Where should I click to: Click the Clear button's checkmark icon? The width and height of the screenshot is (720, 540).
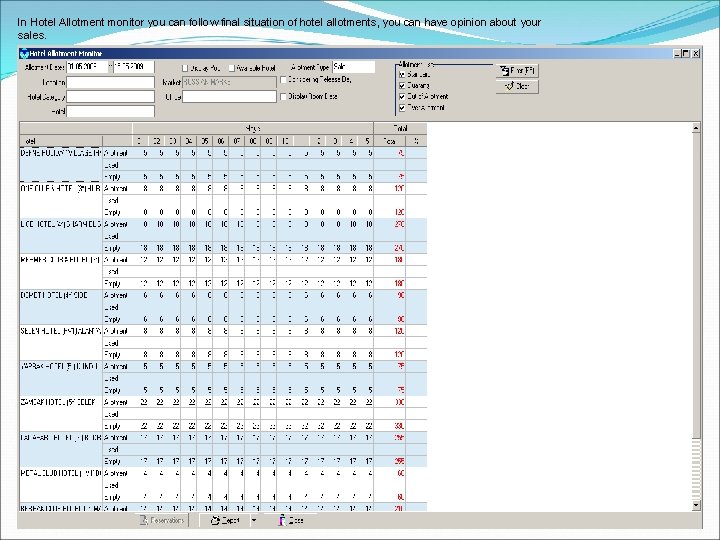pos(509,86)
